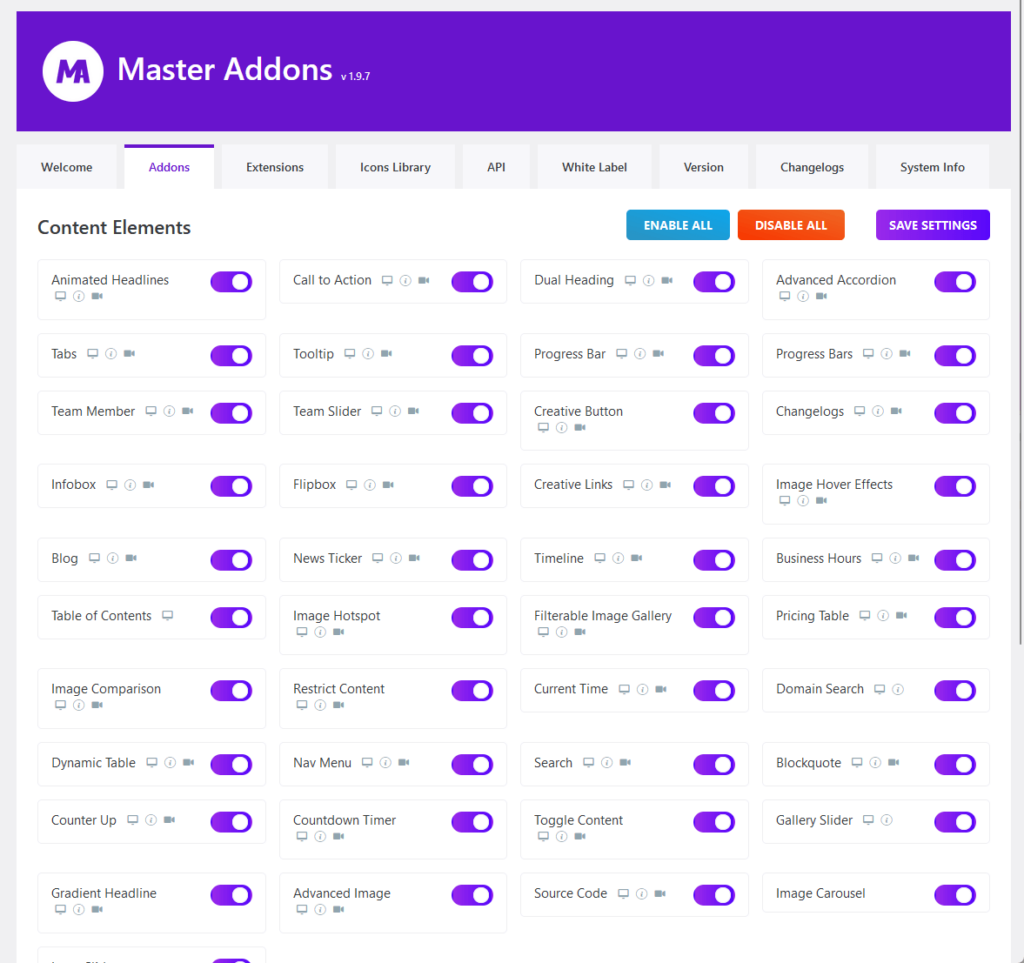Viewport: 1024px width, 963px height.
Task: Open the Blockquote documentation info icon
Action: point(875,763)
